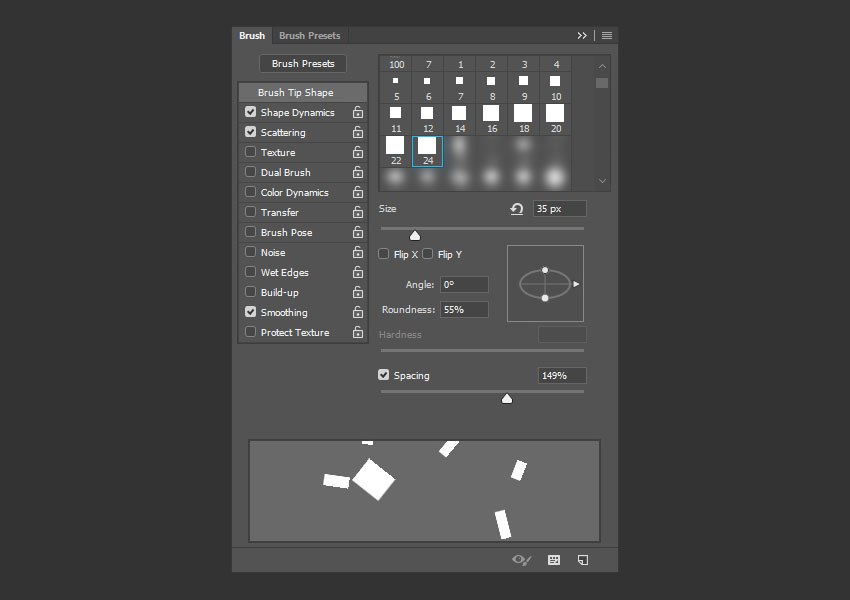The height and width of the screenshot is (600, 850).
Task: Uncheck the Smoothing option
Action: click(x=250, y=312)
